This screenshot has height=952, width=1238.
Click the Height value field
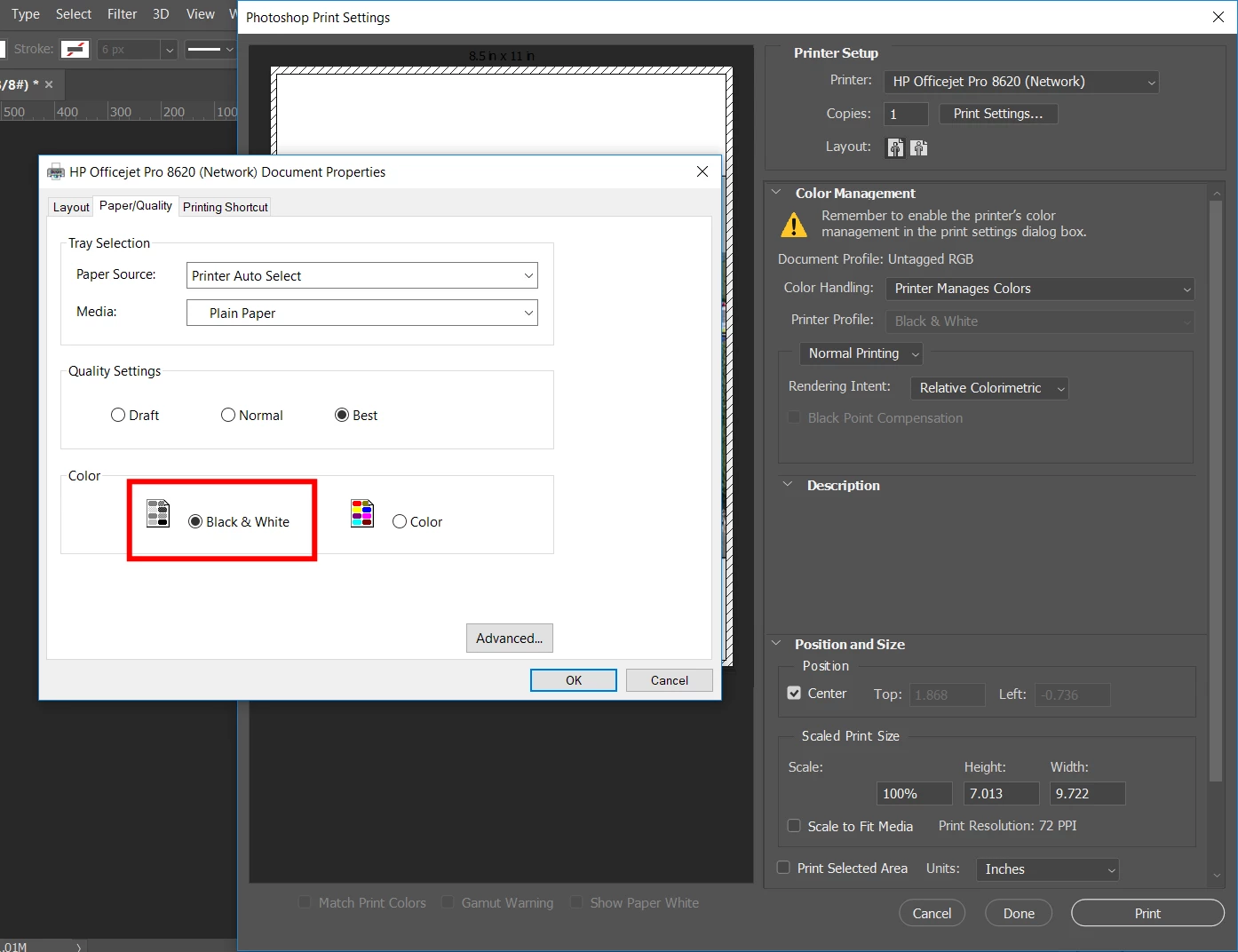point(1001,793)
